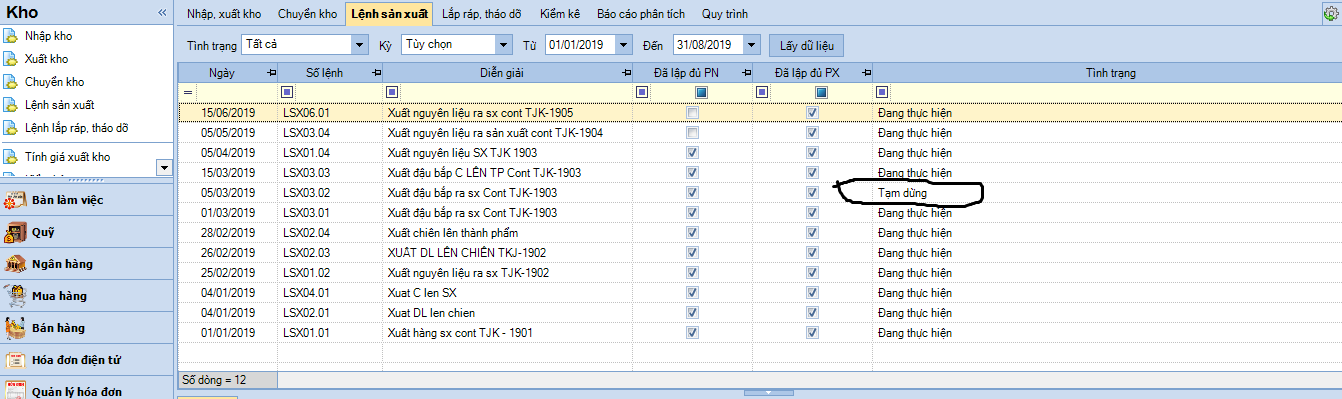Click the Nhập kho sidebar icon
The height and width of the screenshot is (399, 1342).
11,36
